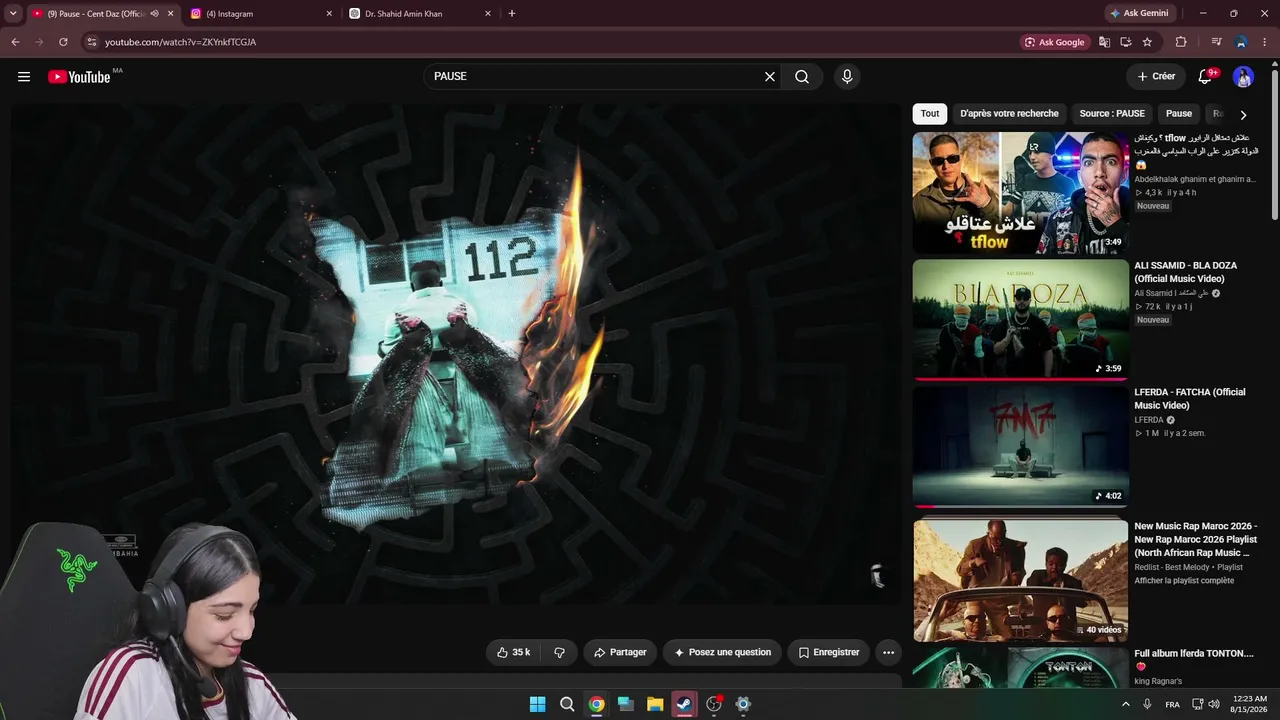Select the Source : PAUSE chip
Viewport: 1280px width, 720px height.
[1112, 114]
